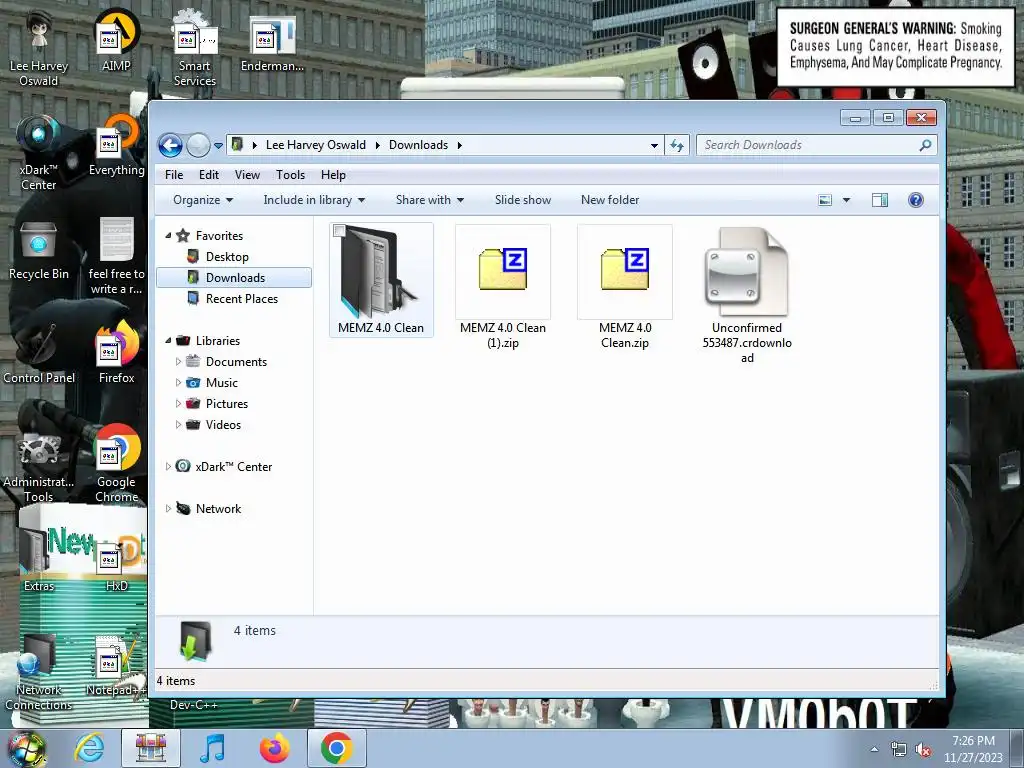The height and width of the screenshot is (768, 1024).
Task: Open xDark Center desktop icon
Action: tap(39, 153)
